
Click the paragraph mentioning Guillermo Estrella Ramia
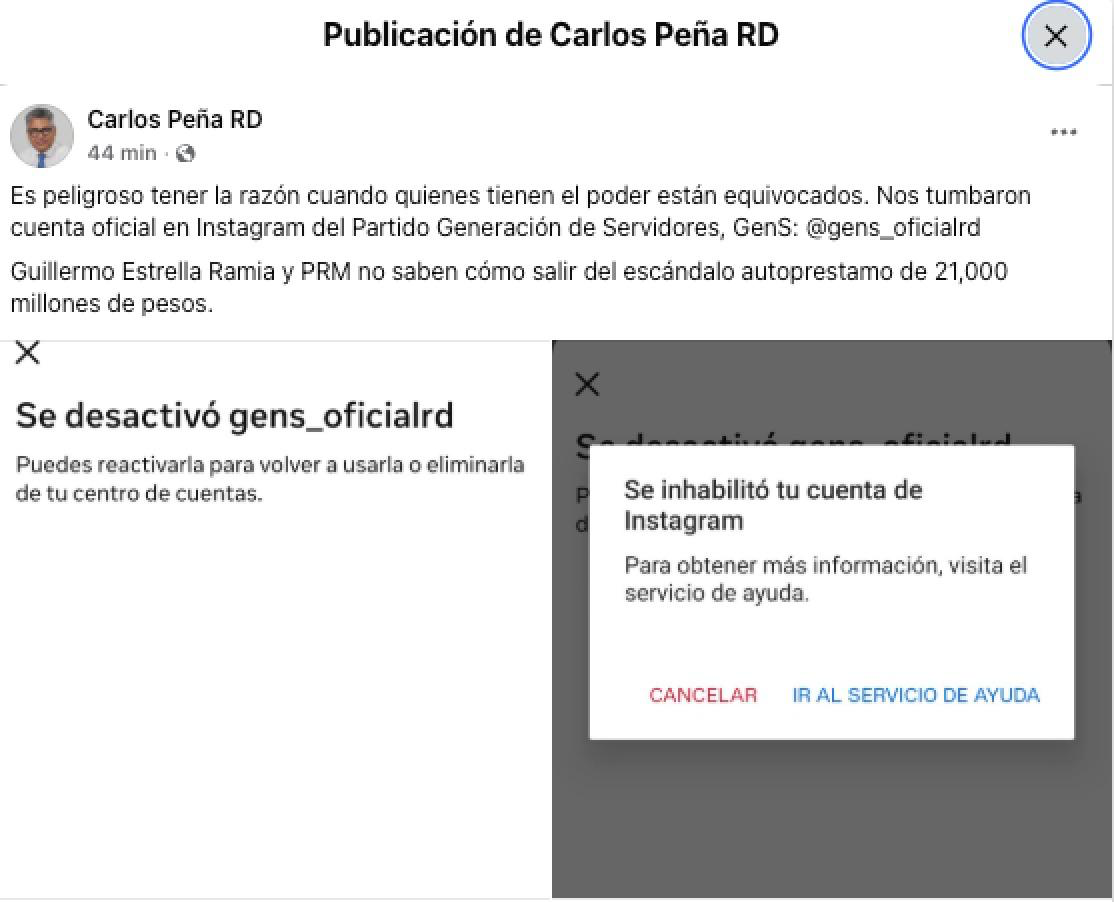[508, 287]
